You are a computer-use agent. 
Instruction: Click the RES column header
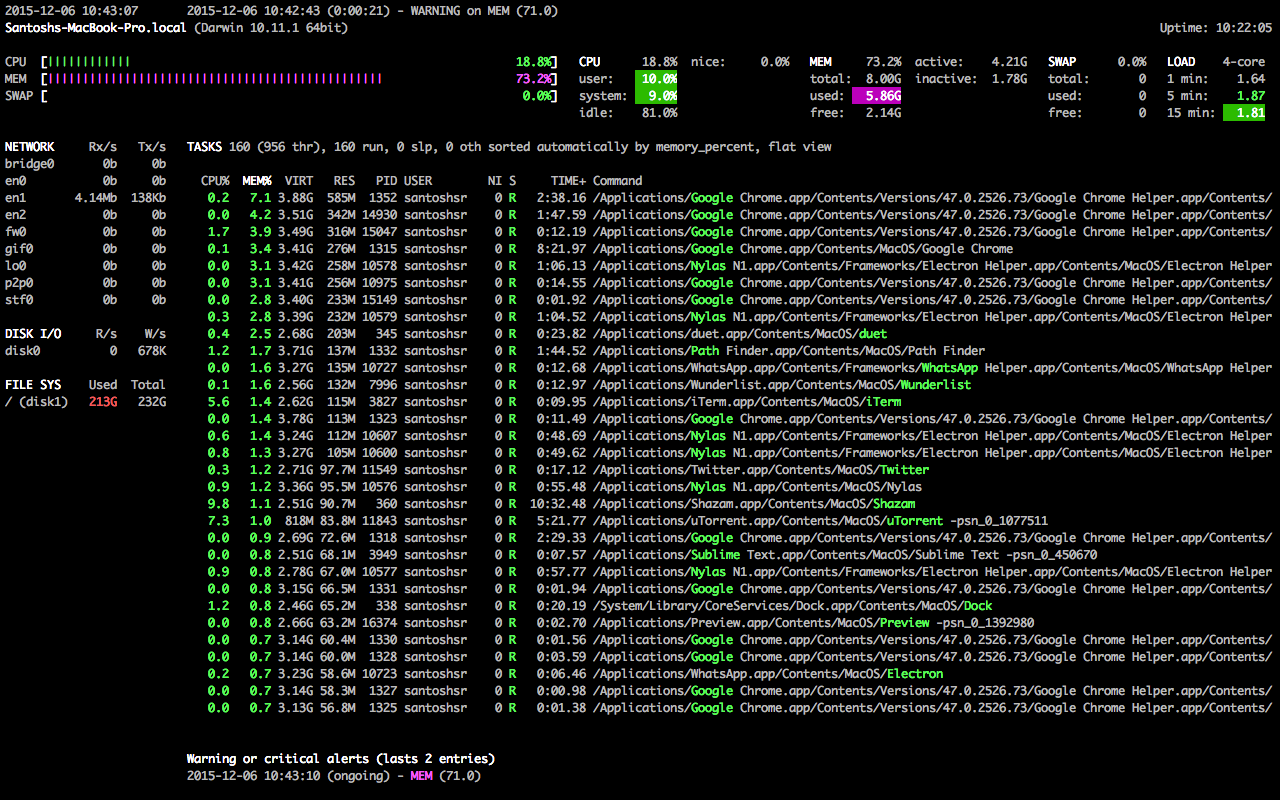344,181
